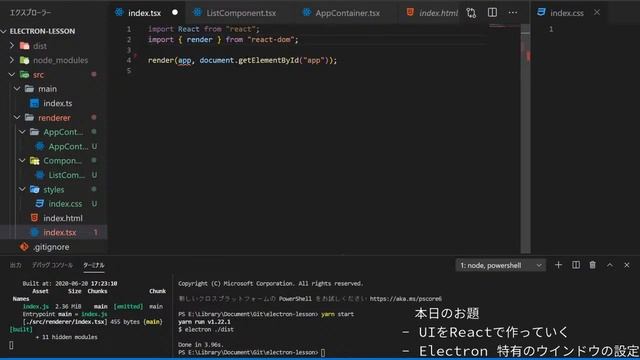The image size is (640, 360).
Task: Click the open changes compare icon
Action: [471, 13]
